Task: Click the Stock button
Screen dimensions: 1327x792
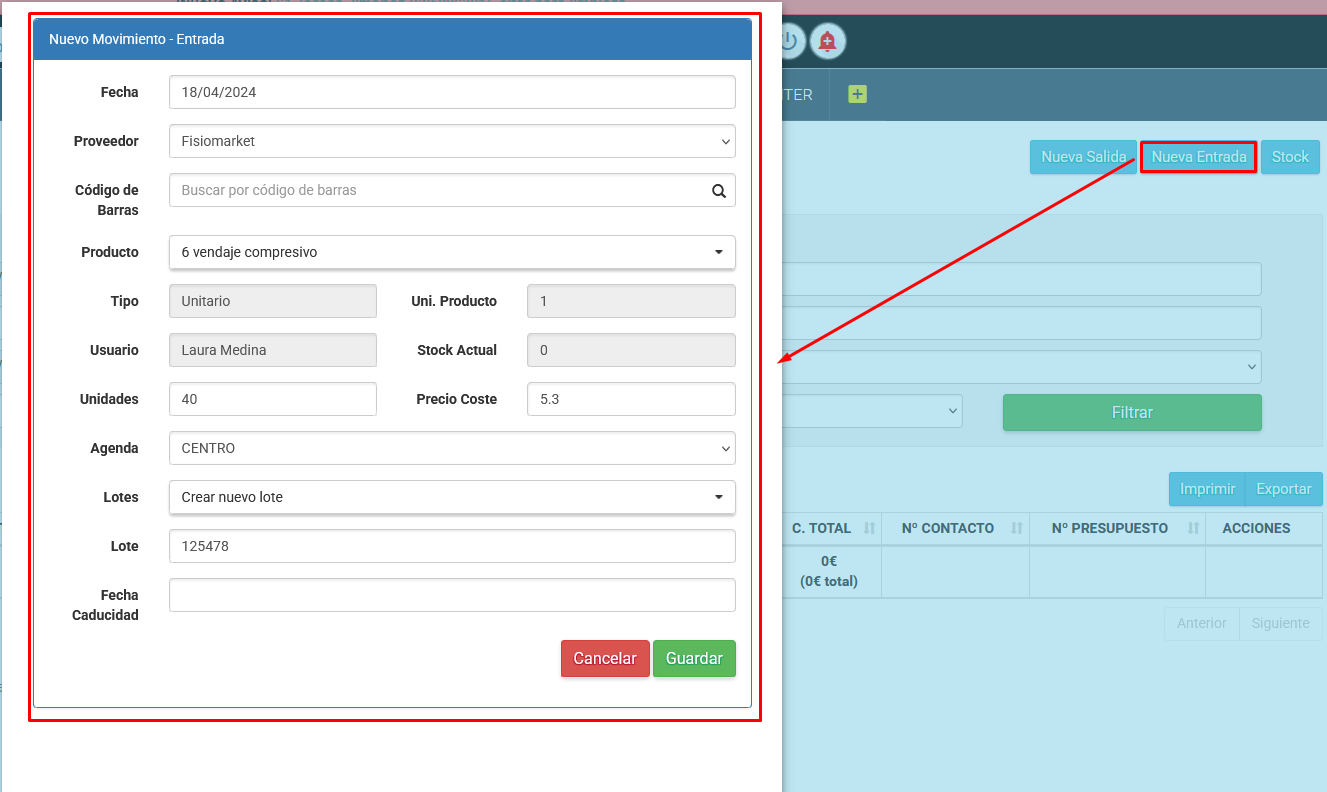Action: click(x=1290, y=157)
